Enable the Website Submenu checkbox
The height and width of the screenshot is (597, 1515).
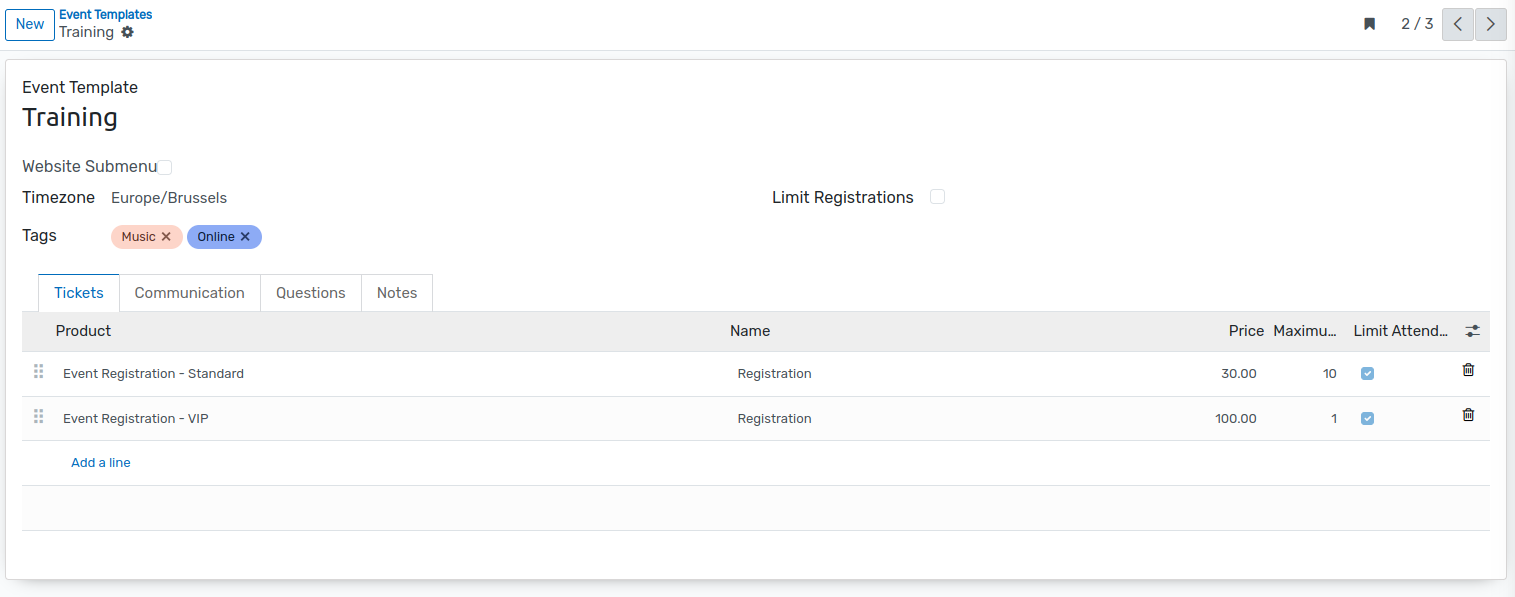click(x=165, y=167)
